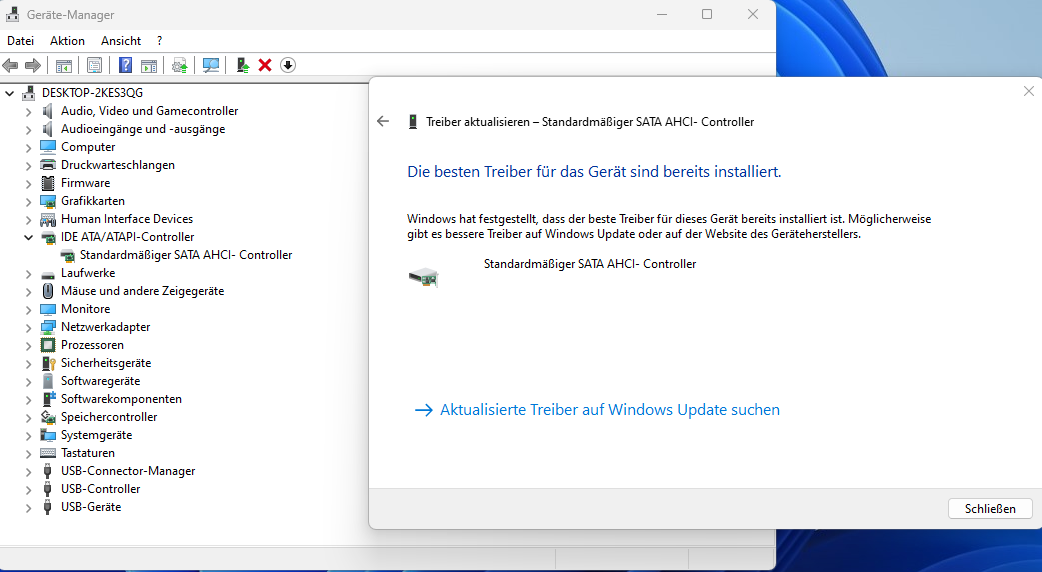Click the scan for hardware changes icon
The image size is (1042, 572).
[211, 65]
